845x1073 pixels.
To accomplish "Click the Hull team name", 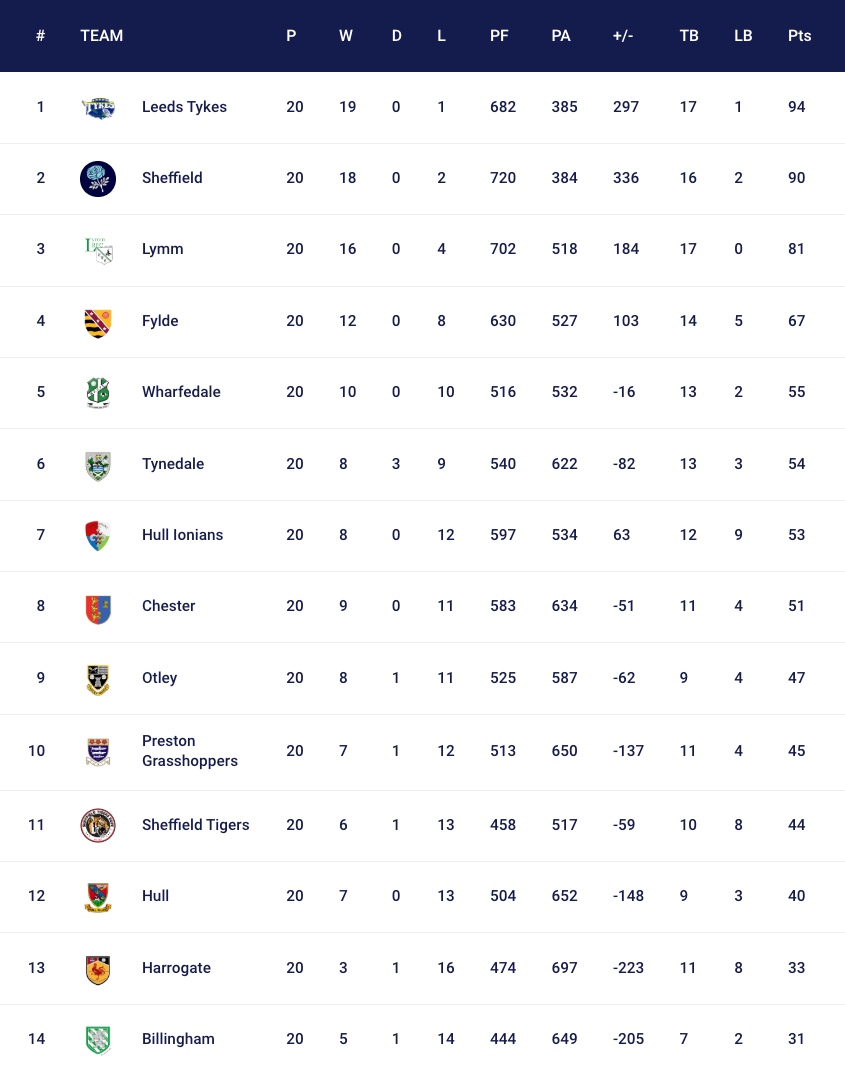I will click(x=155, y=896).
